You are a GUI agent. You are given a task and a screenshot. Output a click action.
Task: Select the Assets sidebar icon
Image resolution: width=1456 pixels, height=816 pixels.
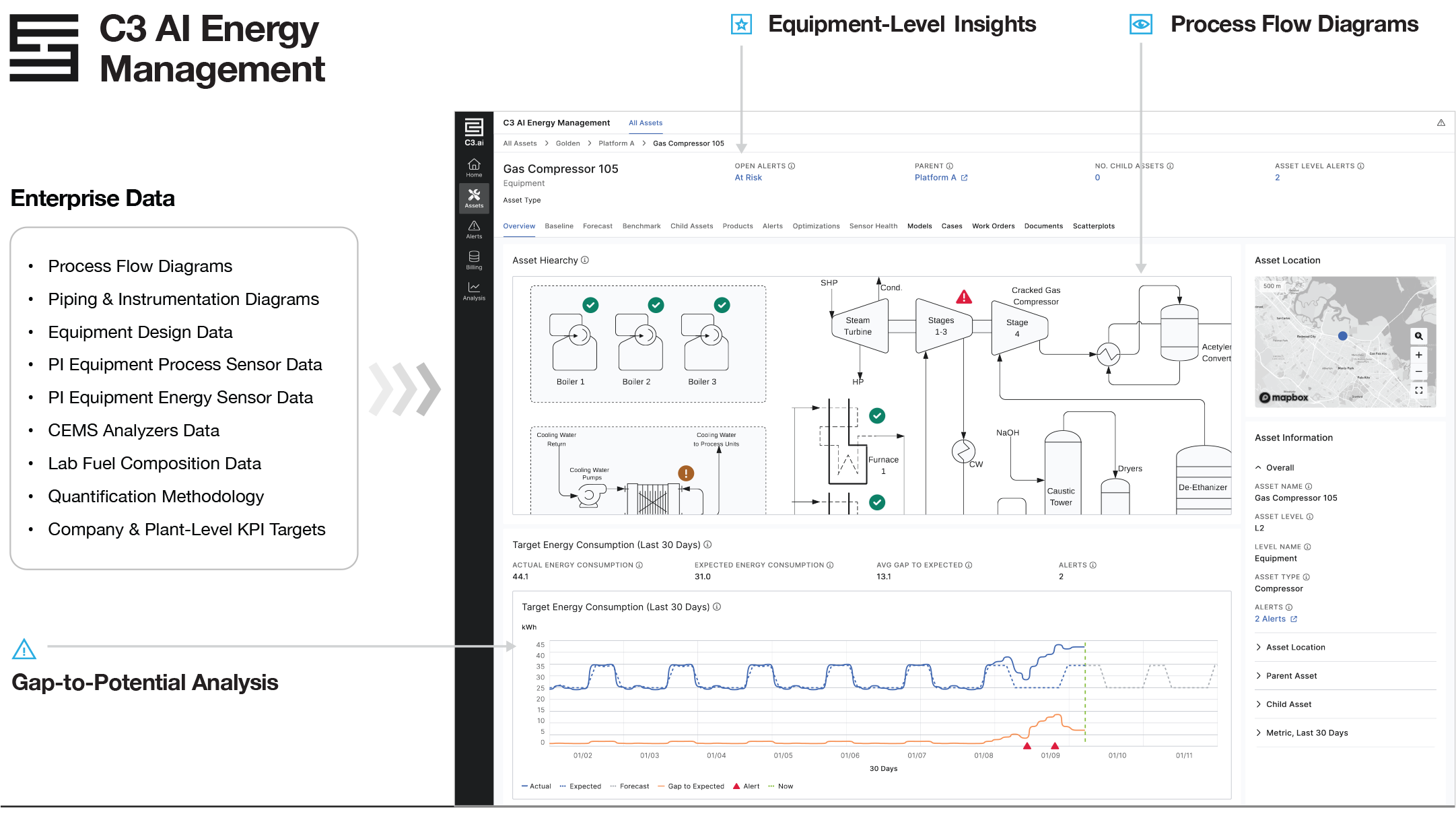pos(474,199)
